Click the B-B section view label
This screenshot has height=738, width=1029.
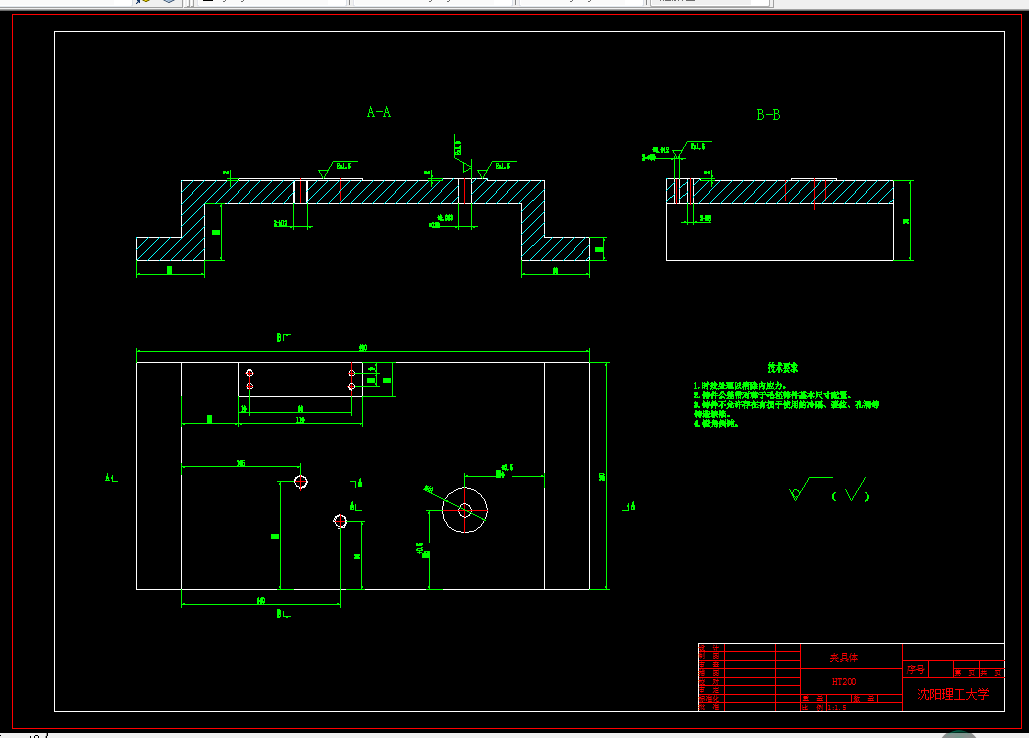(768, 115)
